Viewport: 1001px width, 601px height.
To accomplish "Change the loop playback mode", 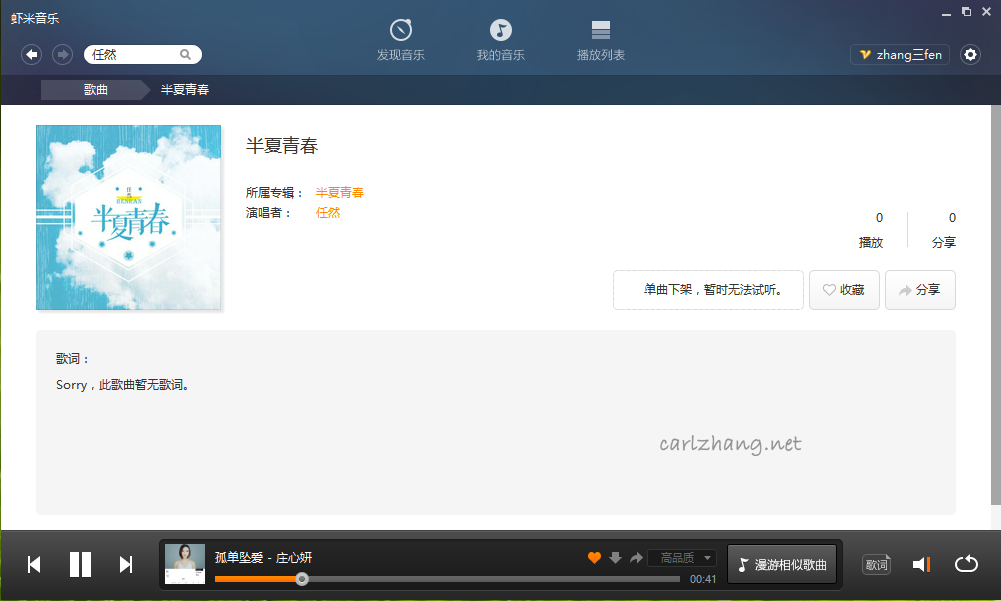I will 966,565.
